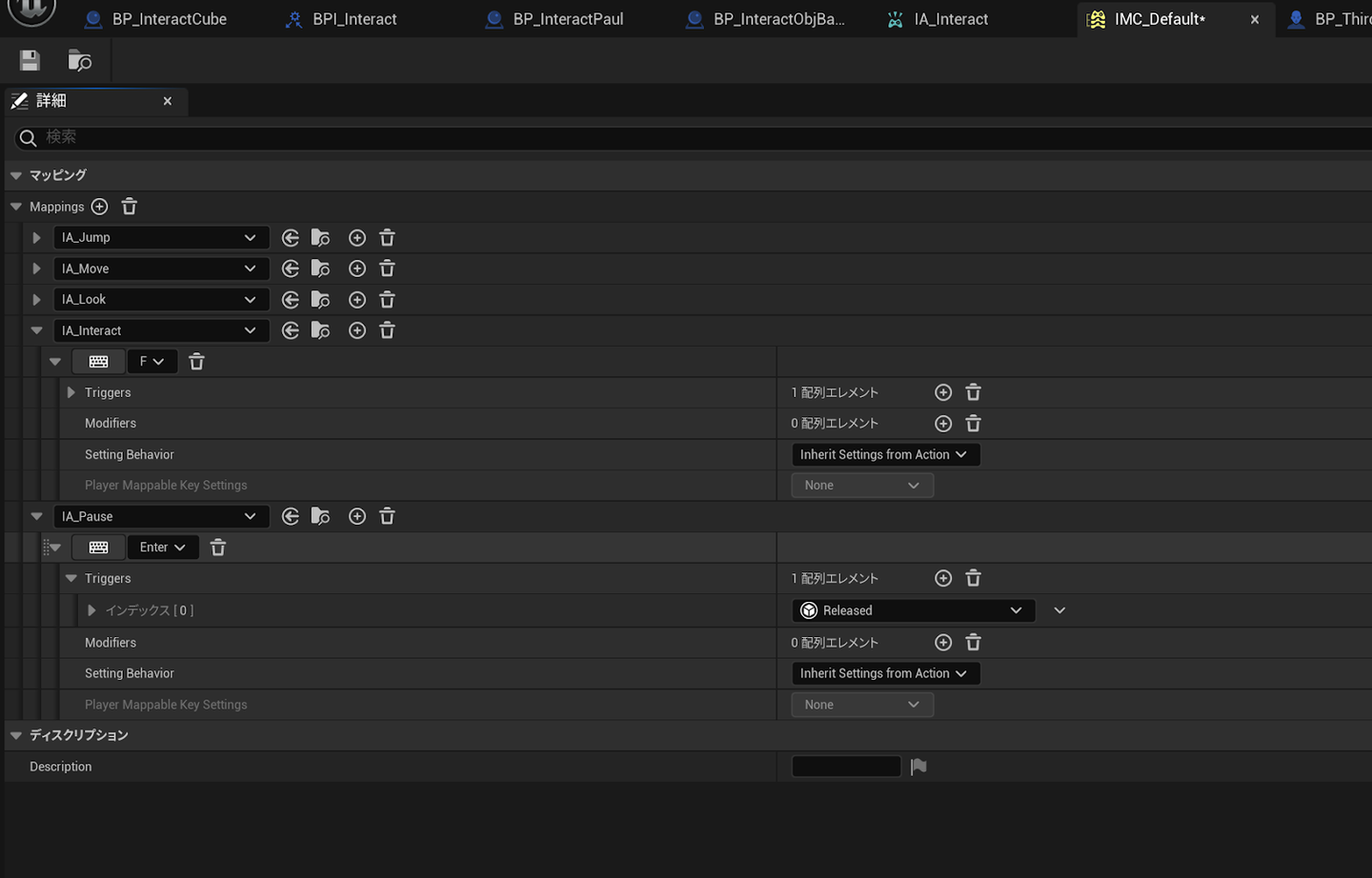Add a trigger element to the Enter key Triggers
Viewport: 1372px width, 878px height.
coord(943,578)
